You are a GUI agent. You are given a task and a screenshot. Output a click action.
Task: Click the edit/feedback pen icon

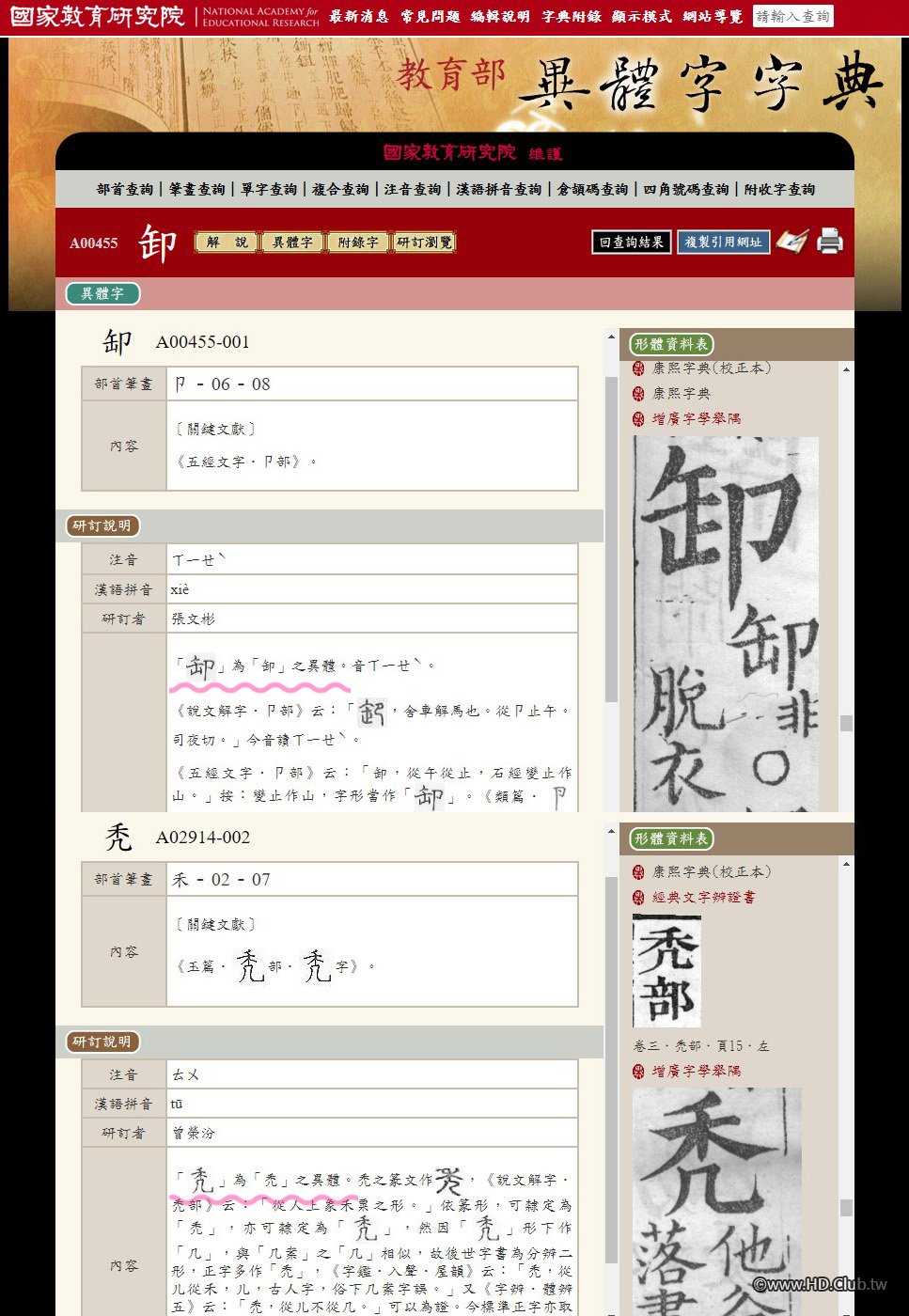791,242
